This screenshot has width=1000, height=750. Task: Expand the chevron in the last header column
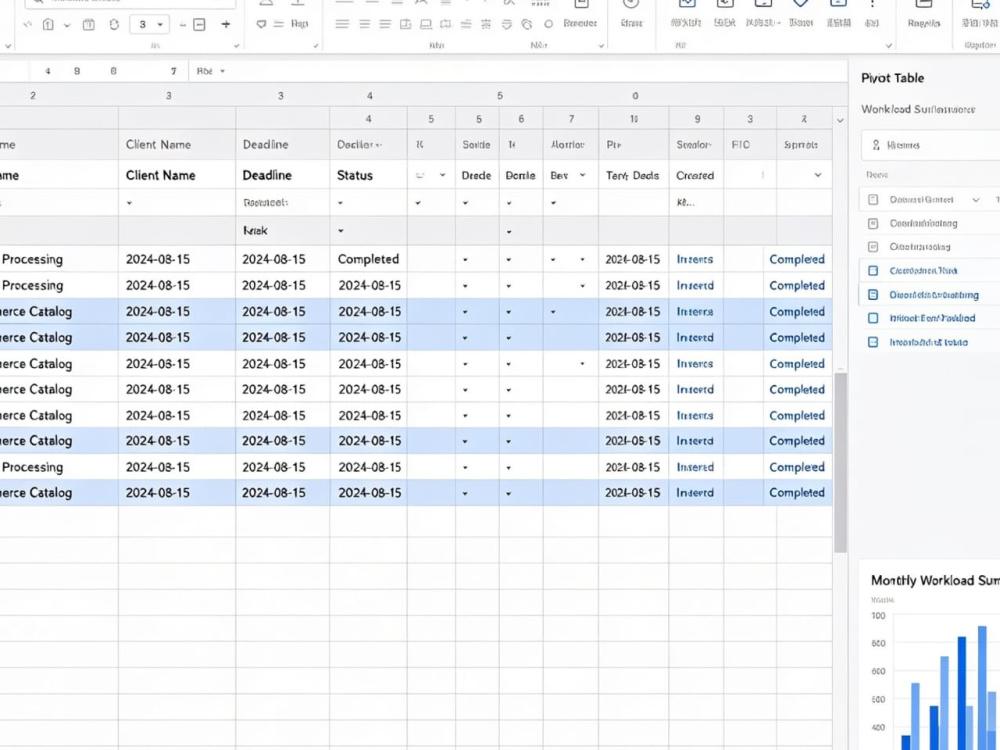point(818,175)
